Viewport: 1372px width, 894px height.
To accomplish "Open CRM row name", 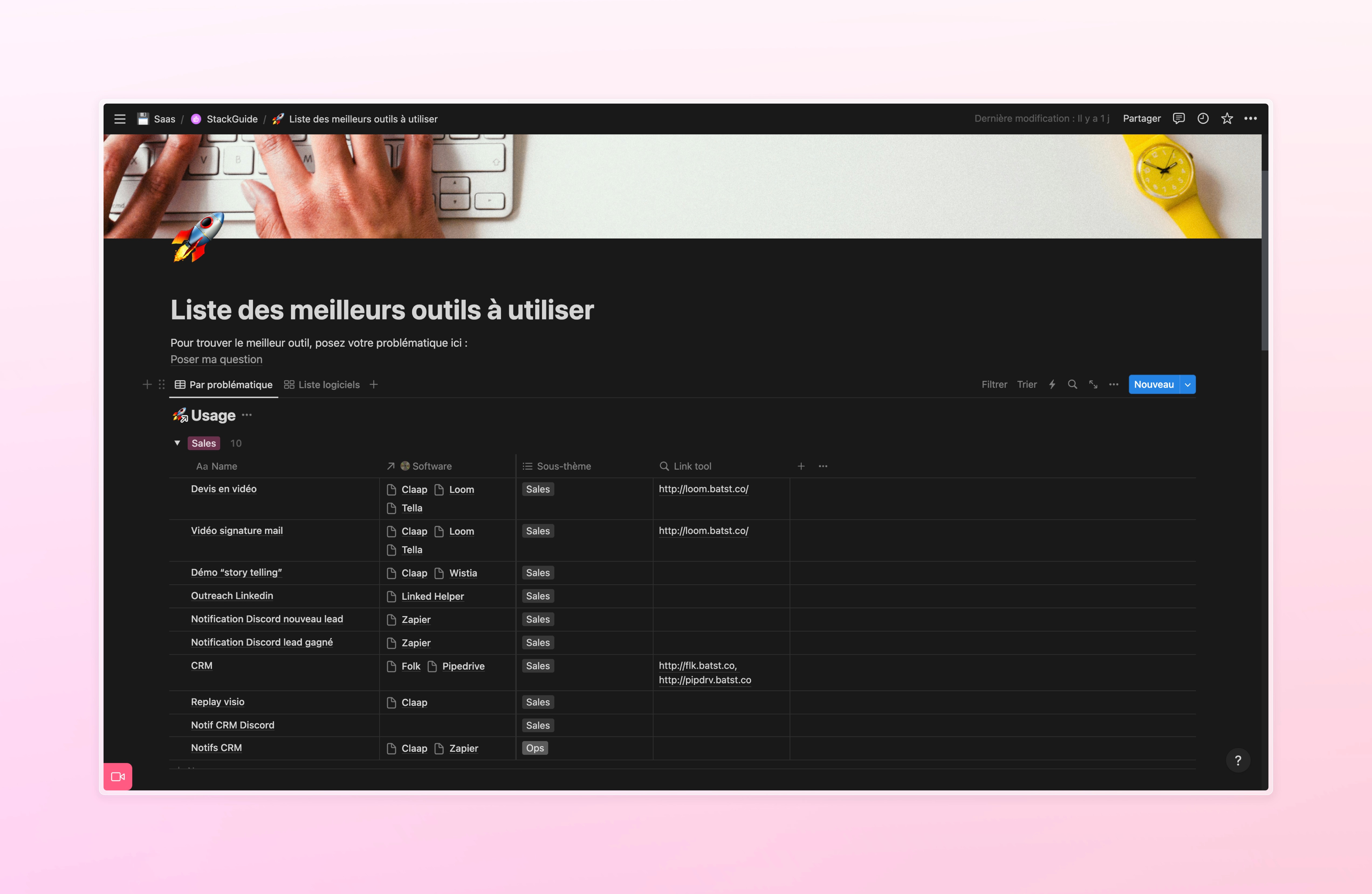I will point(202,665).
